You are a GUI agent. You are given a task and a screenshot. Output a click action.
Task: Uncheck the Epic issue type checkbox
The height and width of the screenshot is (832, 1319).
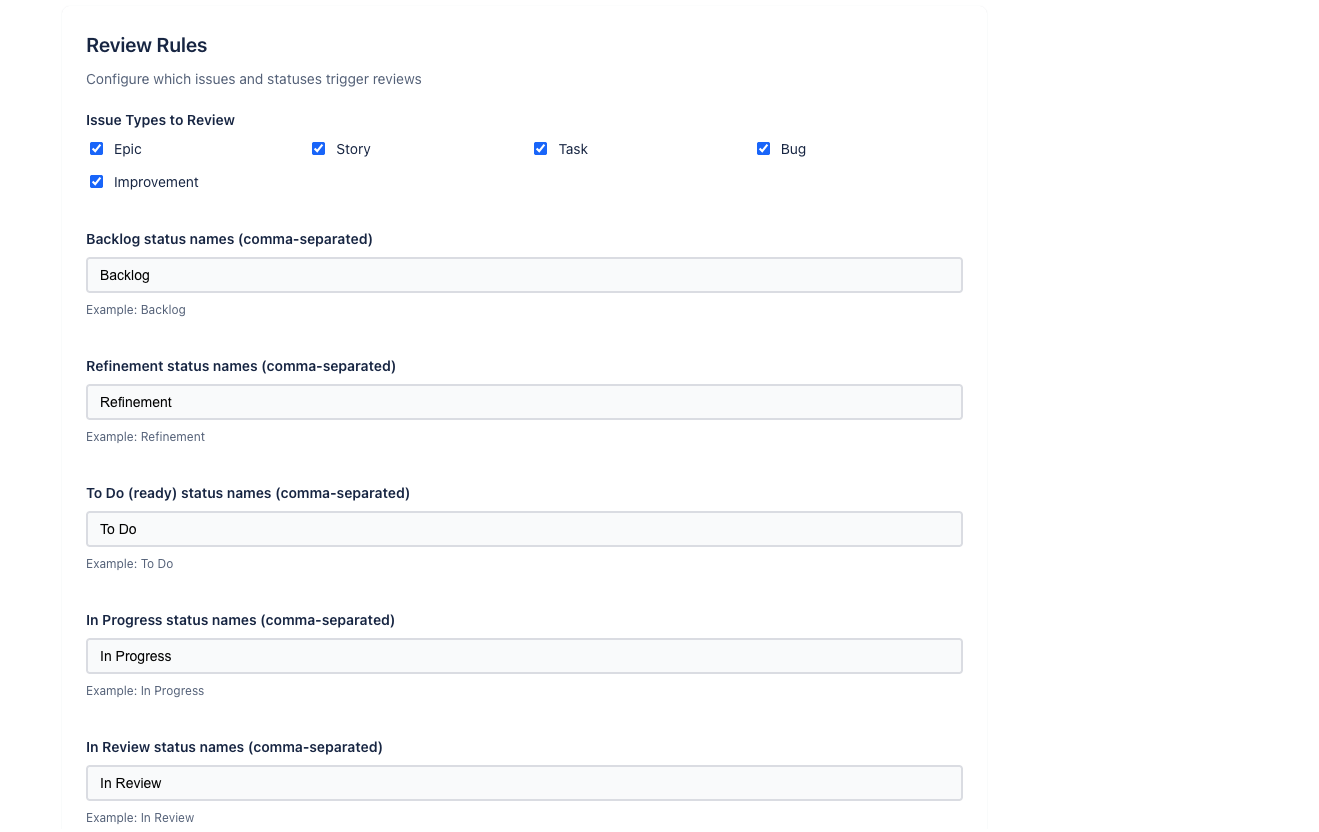pos(97,149)
